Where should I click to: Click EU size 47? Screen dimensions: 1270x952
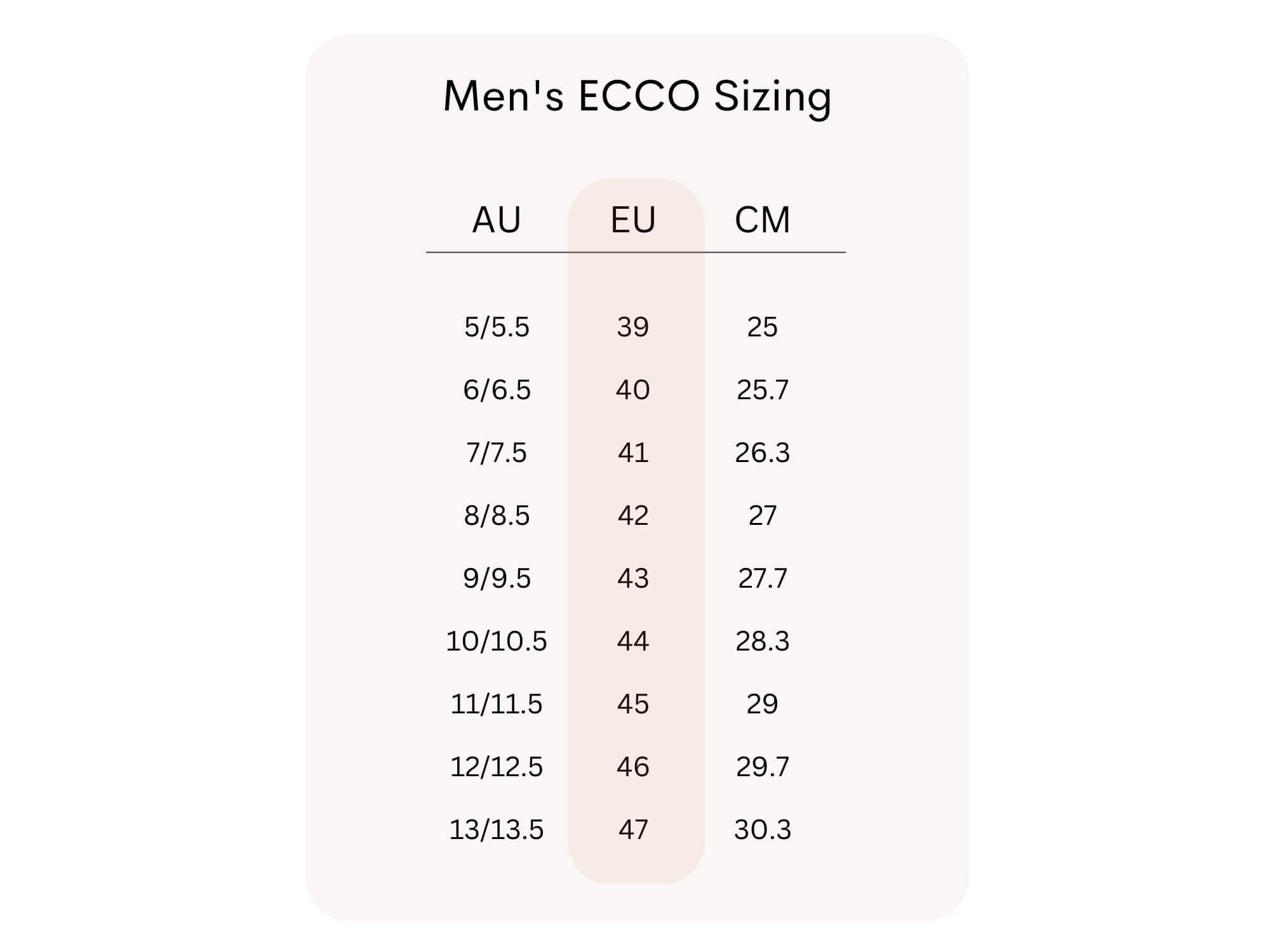click(x=633, y=830)
